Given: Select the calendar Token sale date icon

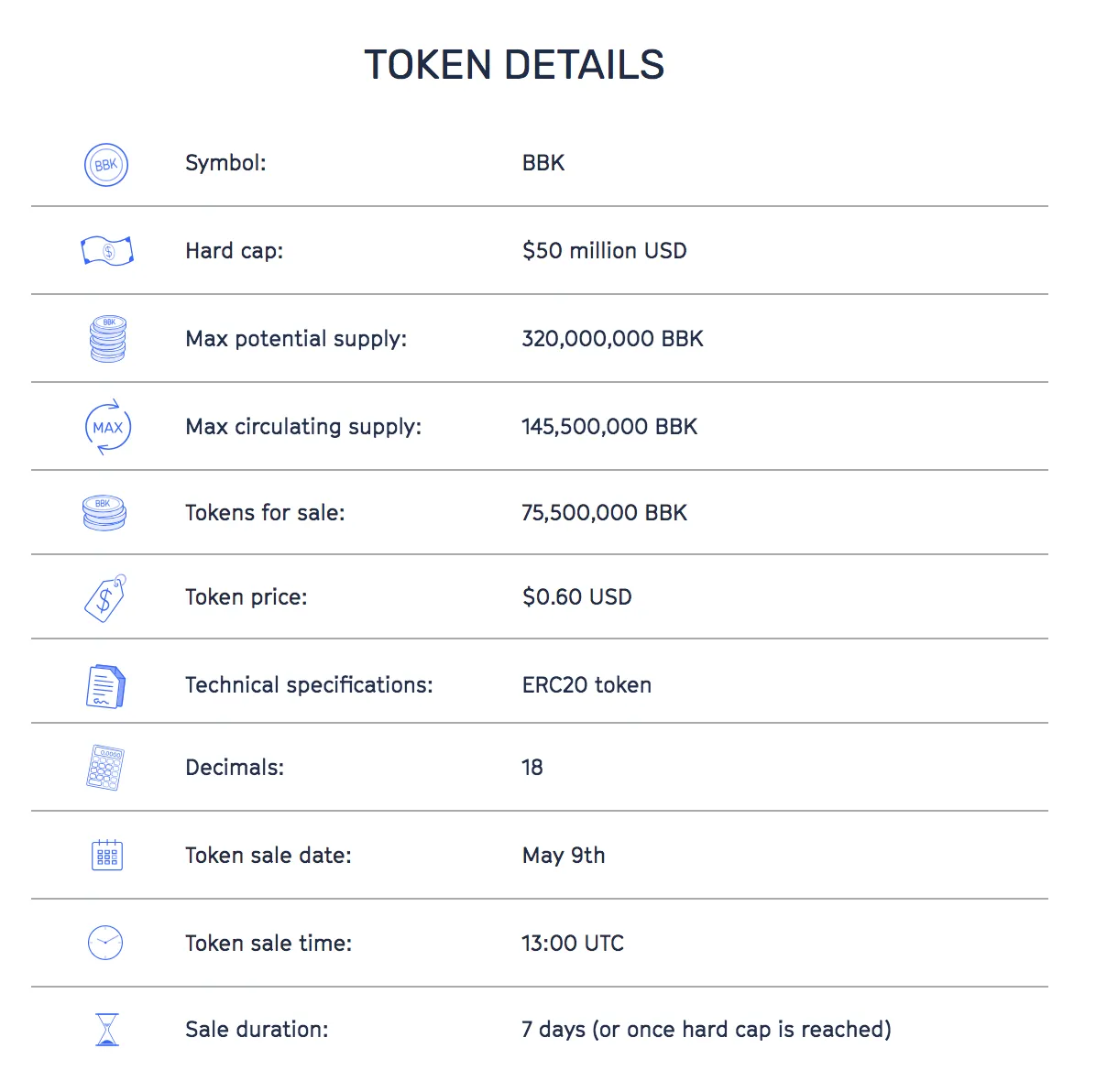Looking at the screenshot, I should pos(107,855).
